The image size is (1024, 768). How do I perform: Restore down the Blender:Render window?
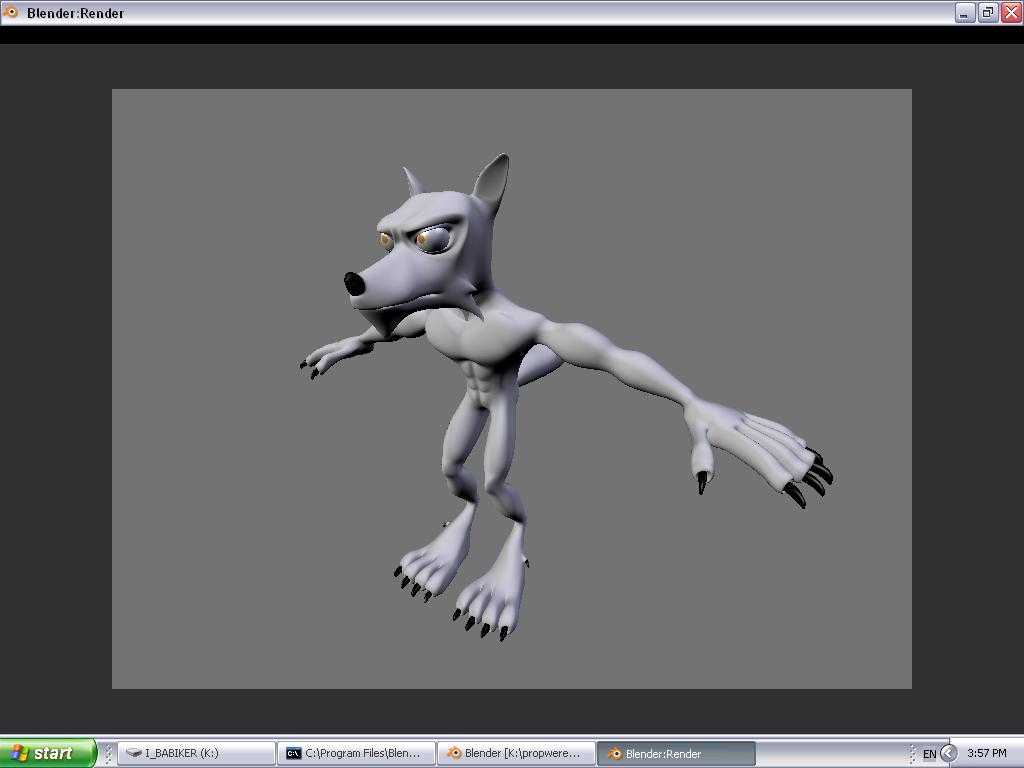click(x=988, y=12)
